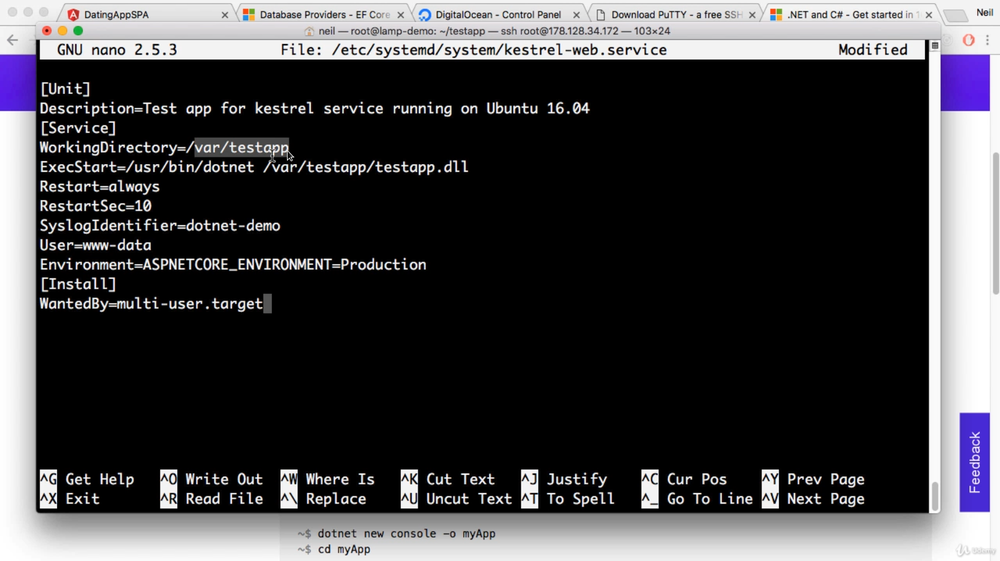Switch to DigitalOcean - Control Panel tab
The image size is (1000, 561).
coord(499,14)
